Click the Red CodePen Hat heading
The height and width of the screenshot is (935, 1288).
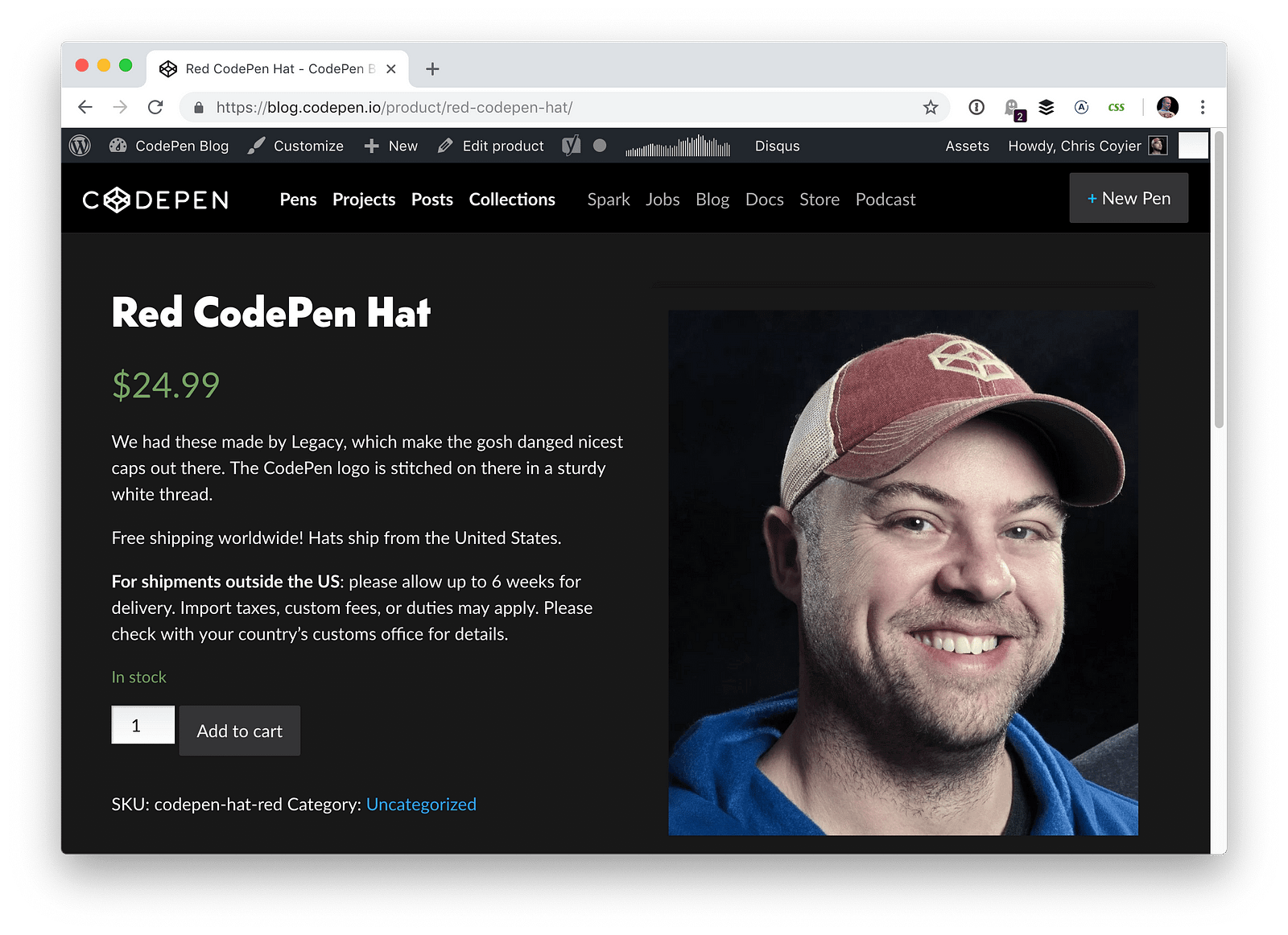point(271,312)
